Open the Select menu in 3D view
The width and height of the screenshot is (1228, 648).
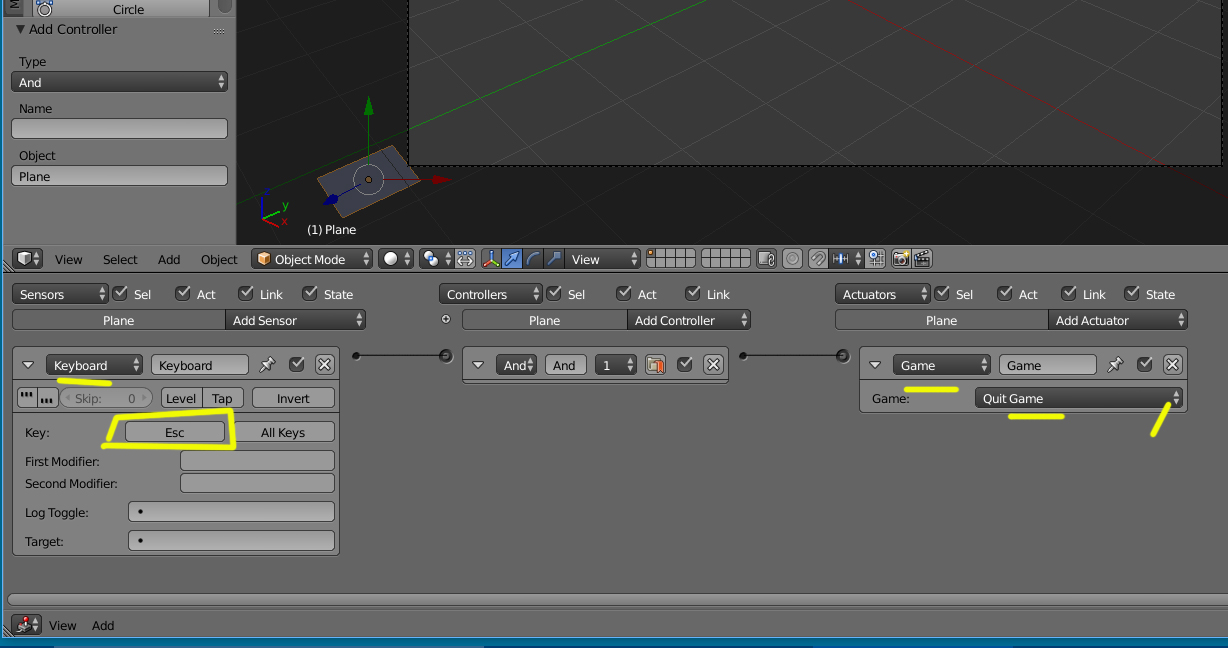(x=120, y=259)
